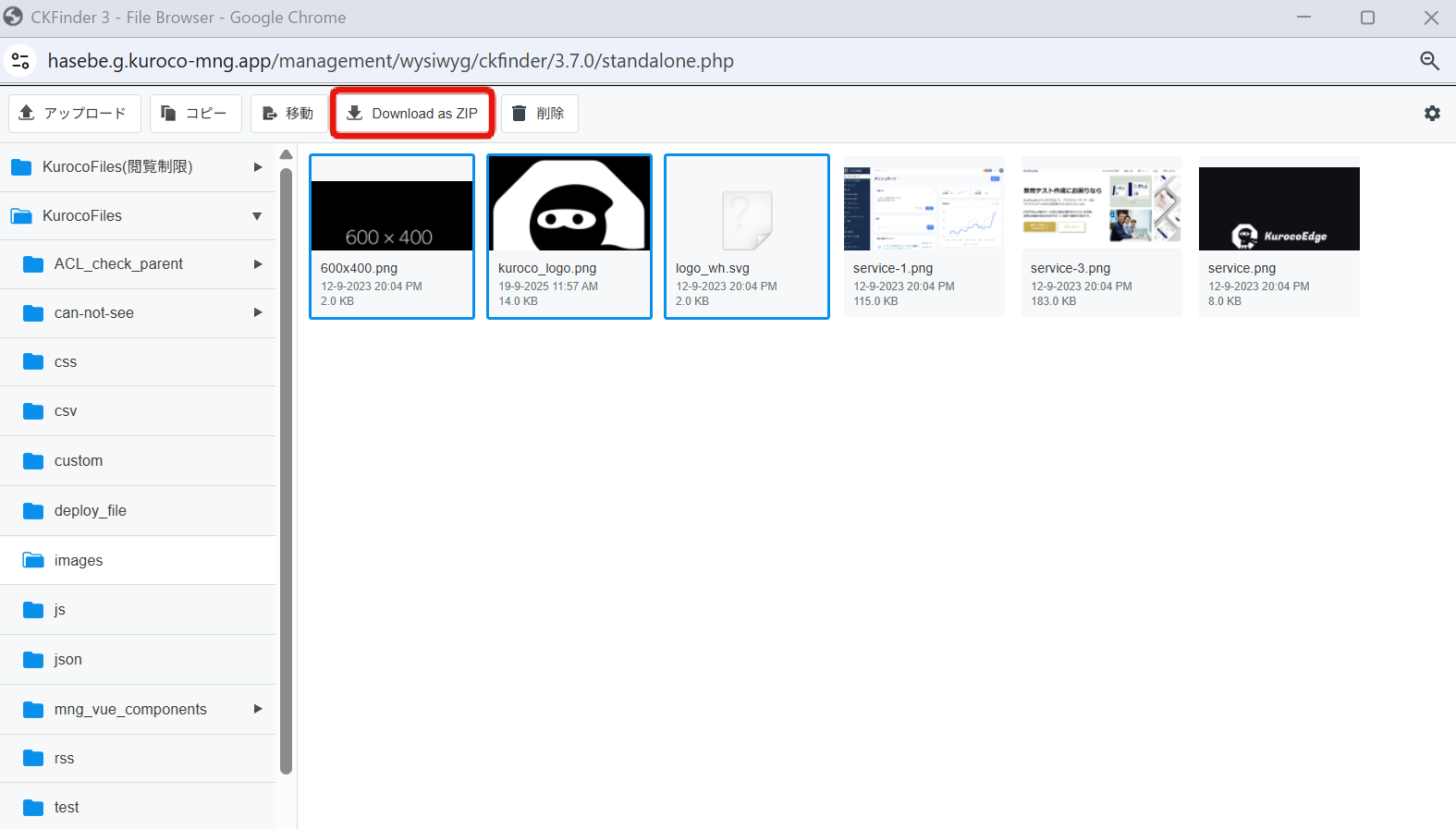Click the delete (削除) trash button
The width and height of the screenshot is (1456, 829).
click(x=540, y=114)
